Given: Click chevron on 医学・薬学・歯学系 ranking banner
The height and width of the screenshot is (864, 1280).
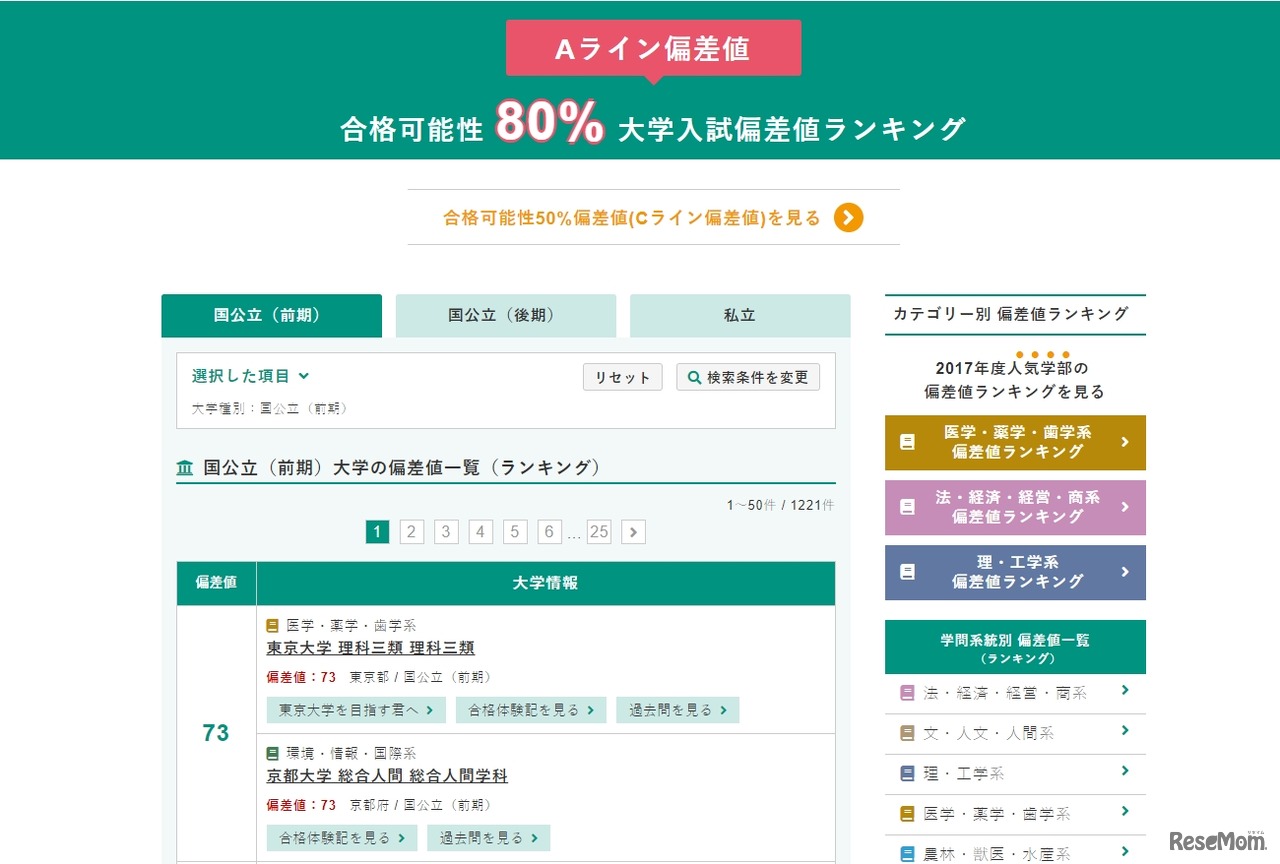Looking at the screenshot, I should (1125, 441).
